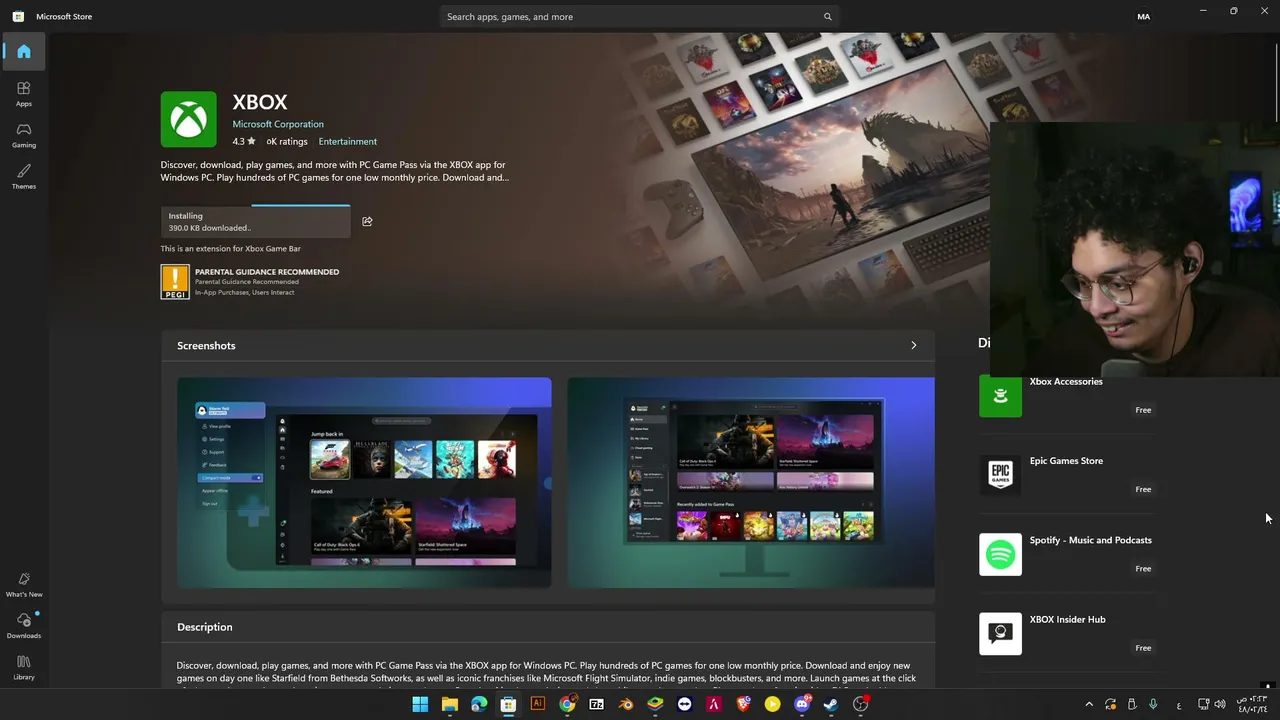Click the Installing download progress bar

pos(256,221)
